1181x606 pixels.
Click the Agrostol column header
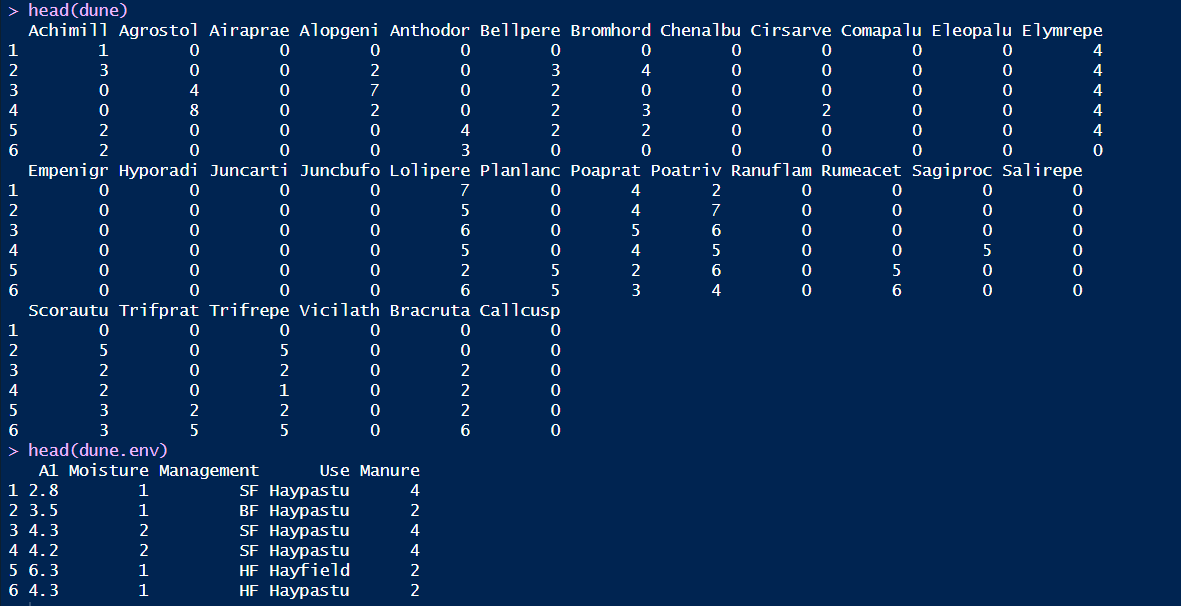158,30
